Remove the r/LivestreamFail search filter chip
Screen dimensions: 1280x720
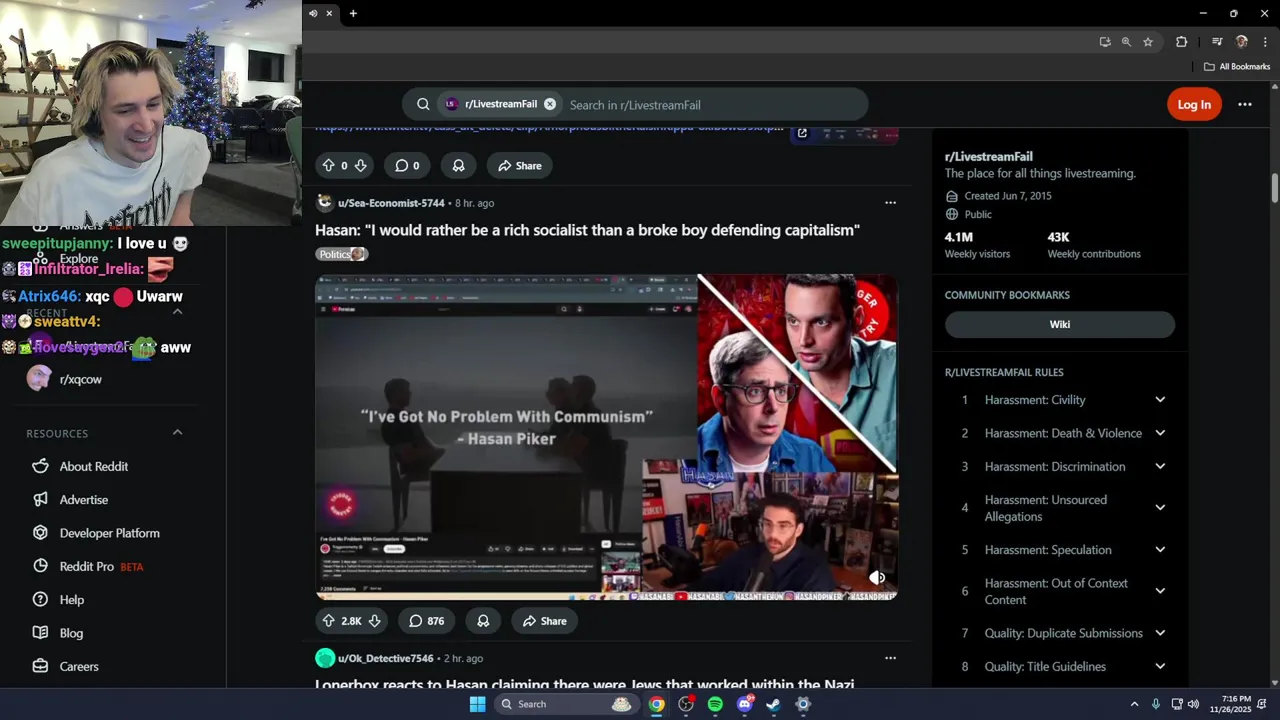click(550, 104)
